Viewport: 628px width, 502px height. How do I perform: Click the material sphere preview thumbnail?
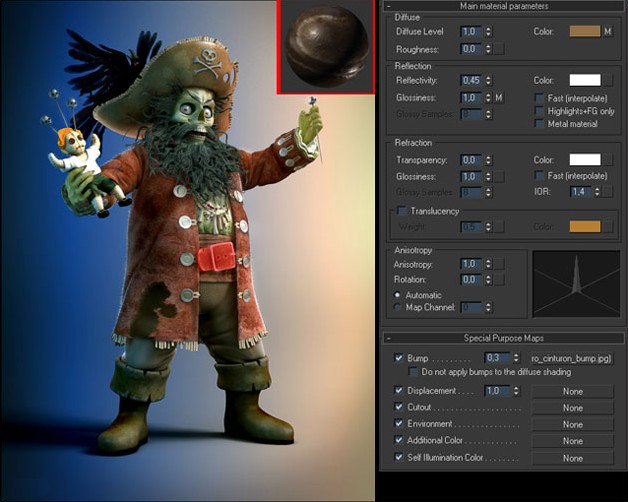(x=324, y=47)
